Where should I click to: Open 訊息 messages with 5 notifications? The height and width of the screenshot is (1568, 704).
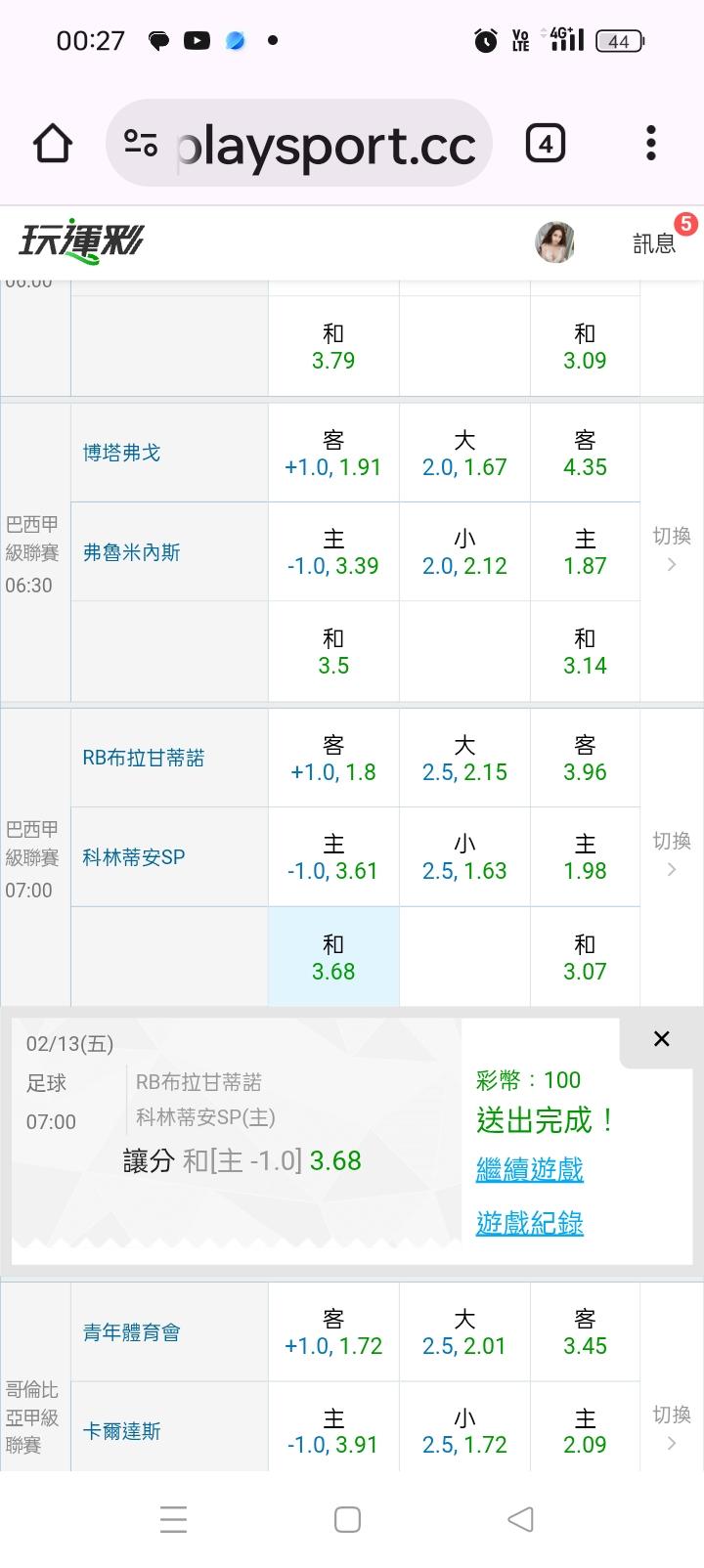(x=655, y=242)
